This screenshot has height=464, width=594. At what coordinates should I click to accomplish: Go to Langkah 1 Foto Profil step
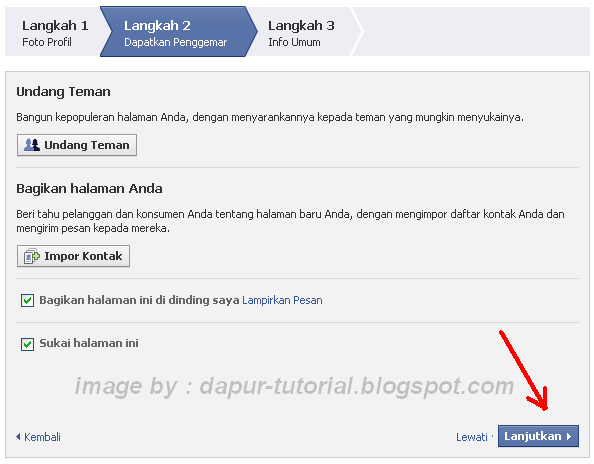(55, 33)
